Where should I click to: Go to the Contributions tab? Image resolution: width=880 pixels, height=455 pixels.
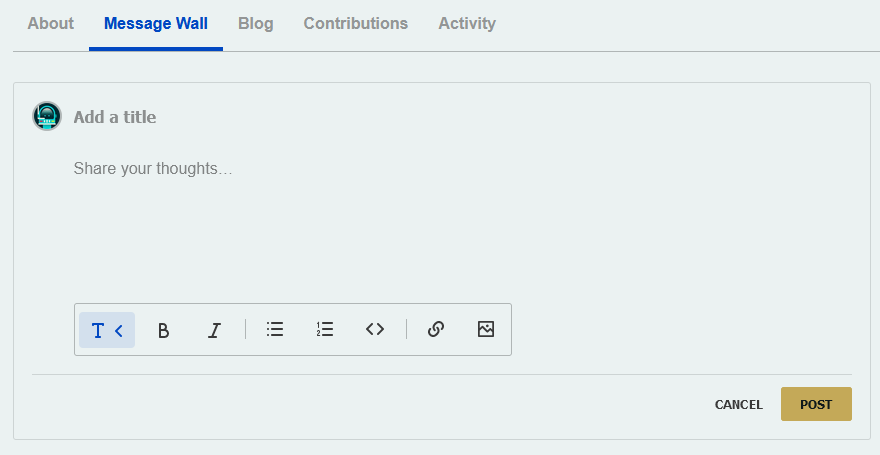pyautogui.click(x=356, y=23)
